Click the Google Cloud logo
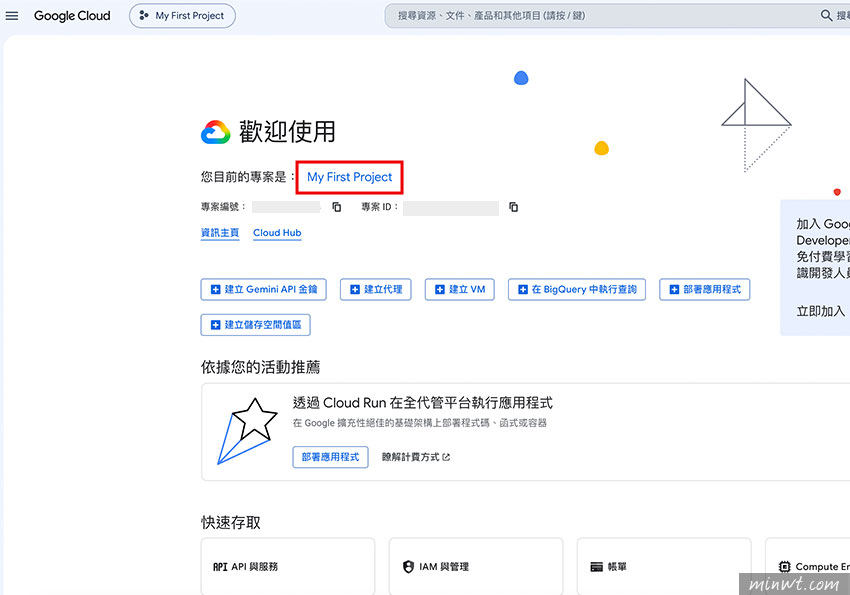 point(72,16)
